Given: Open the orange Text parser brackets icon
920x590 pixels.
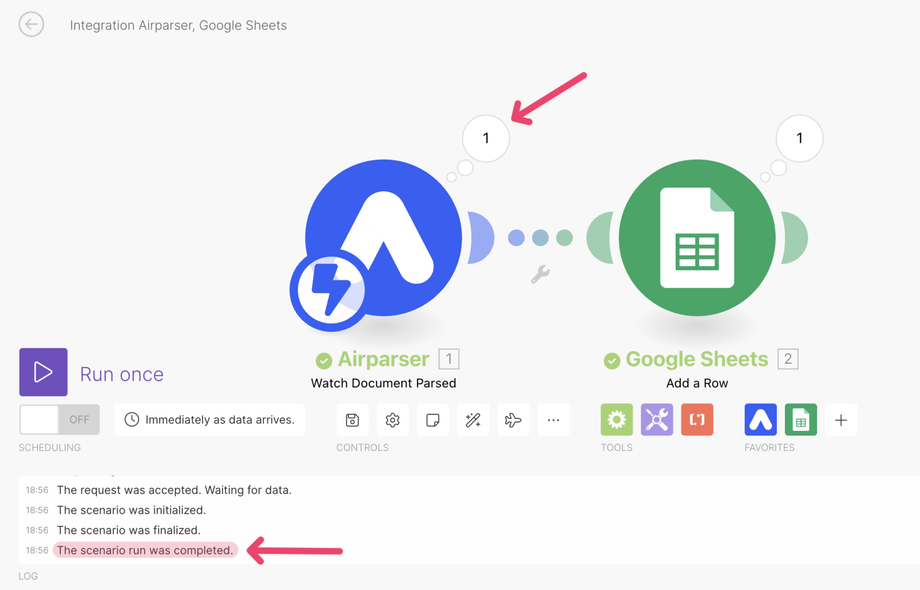Looking at the screenshot, I should tap(697, 420).
